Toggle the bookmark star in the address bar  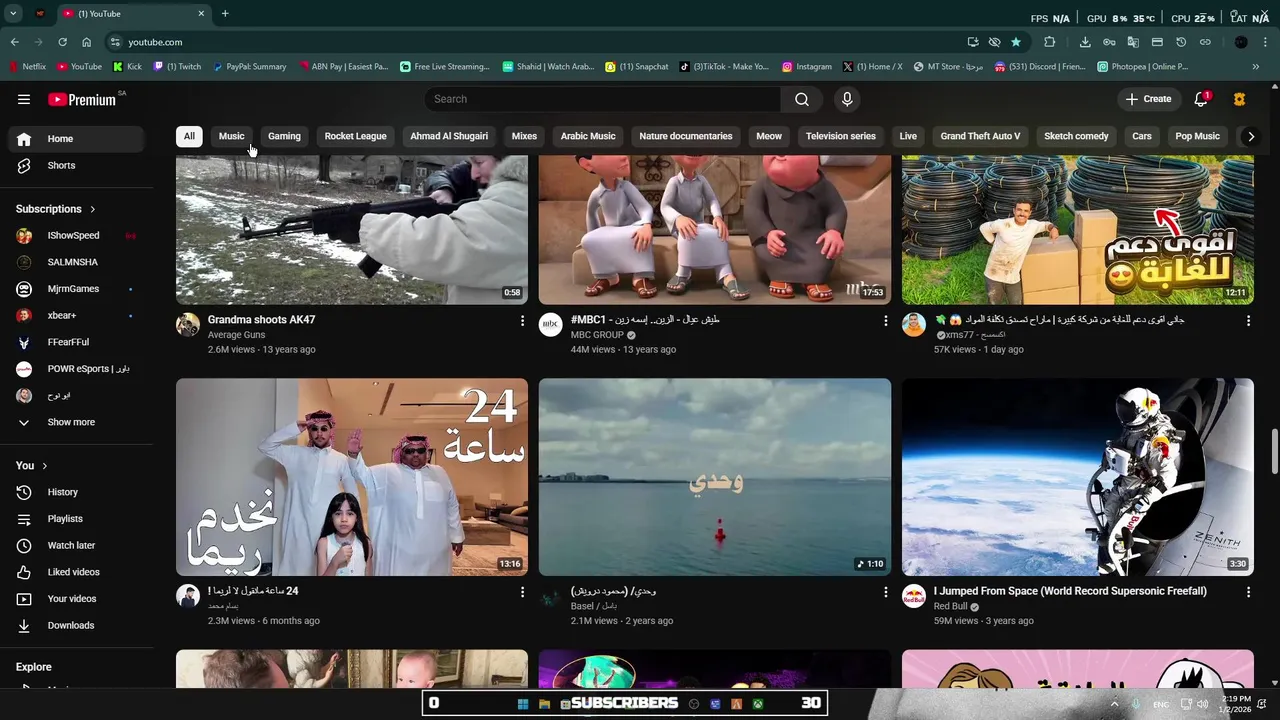1016,42
